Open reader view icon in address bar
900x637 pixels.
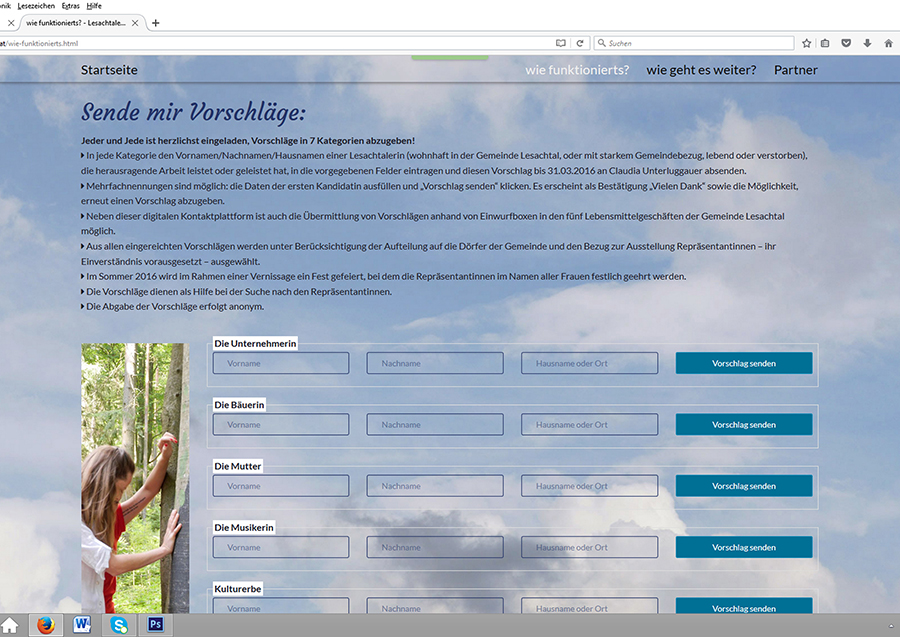tap(561, 43)
